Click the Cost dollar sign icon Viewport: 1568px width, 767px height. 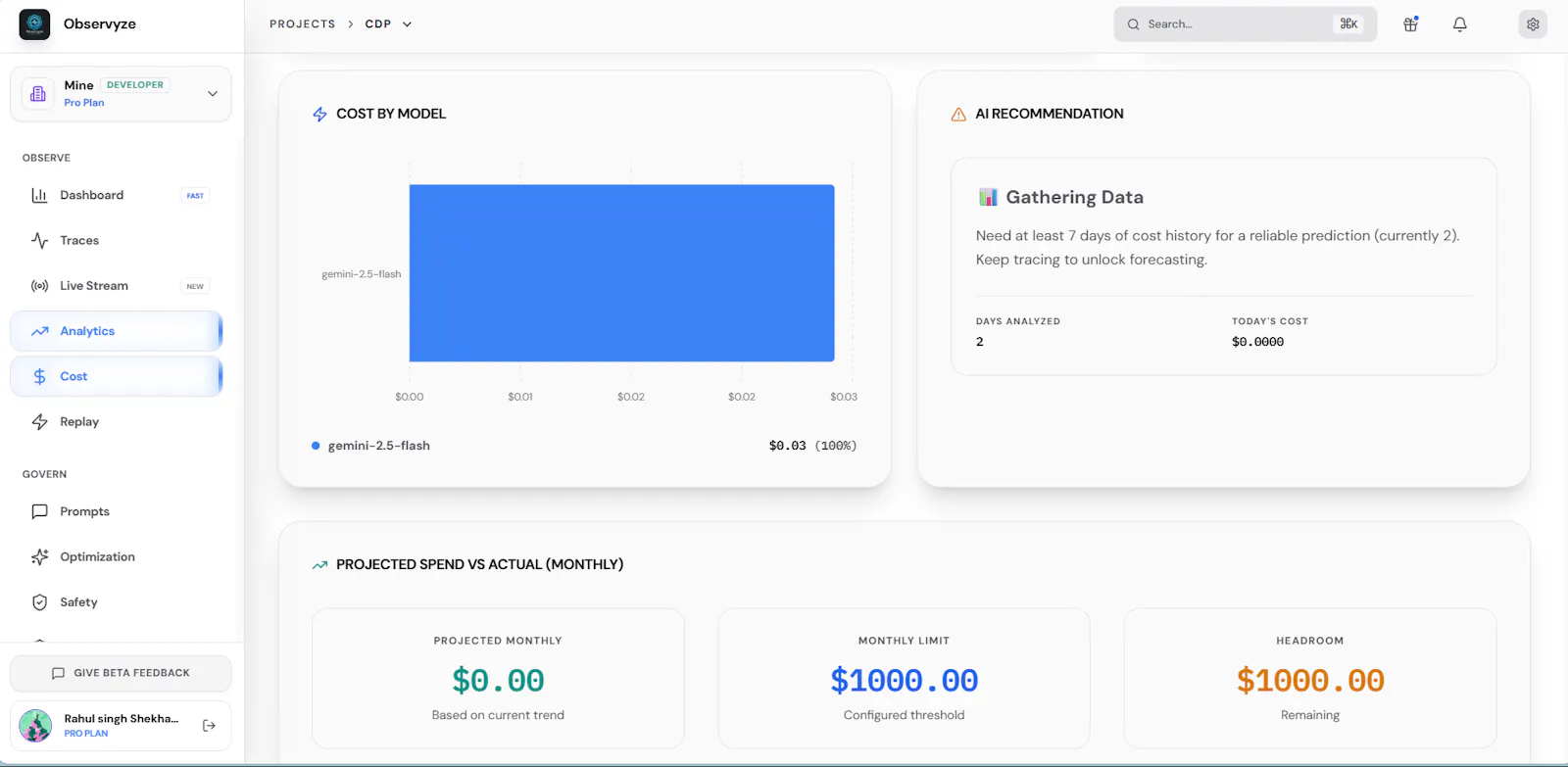coord(39,376)
